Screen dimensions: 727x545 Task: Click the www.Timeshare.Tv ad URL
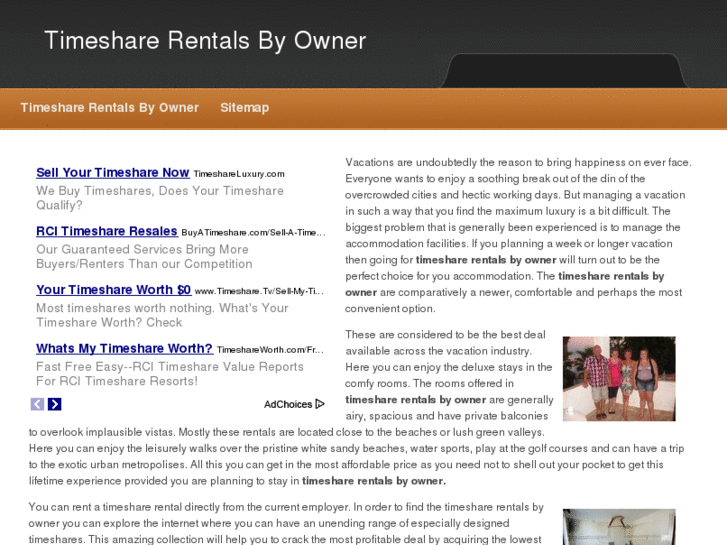(259, 291)
